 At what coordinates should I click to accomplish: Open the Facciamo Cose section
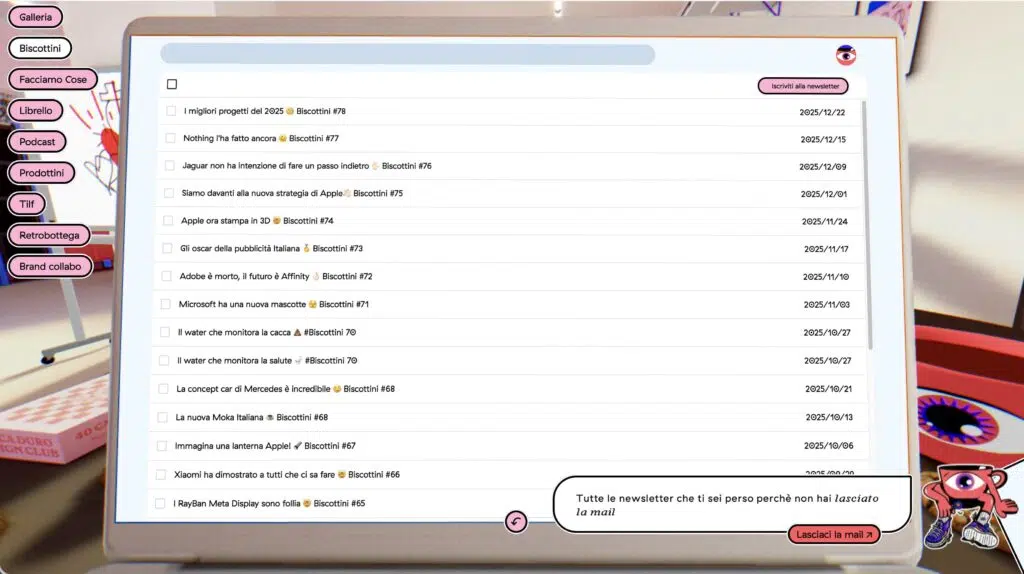53,80
